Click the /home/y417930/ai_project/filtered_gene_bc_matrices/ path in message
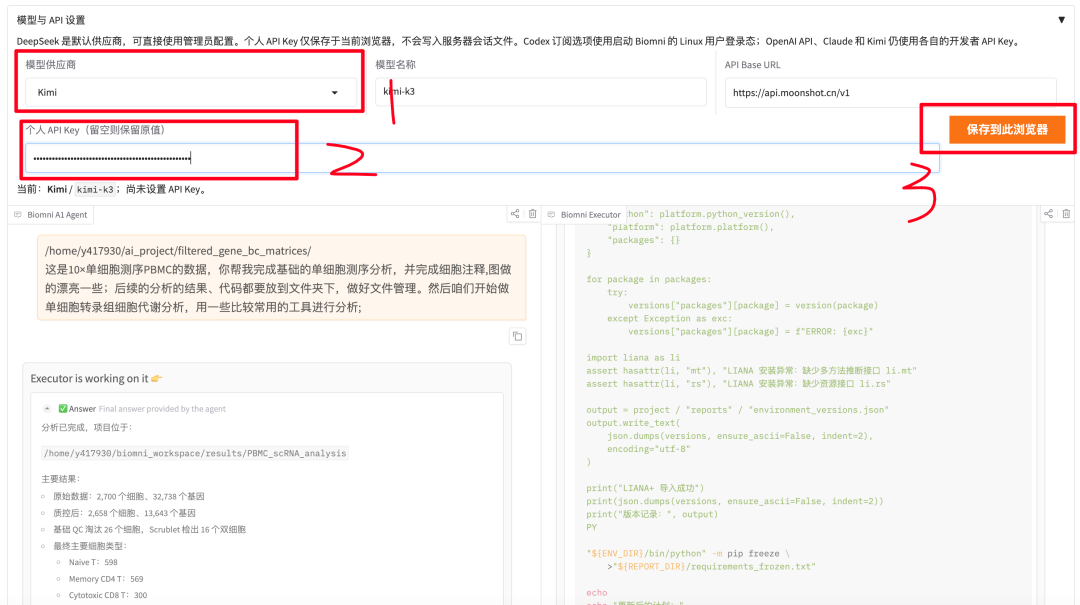 [x=178, y=251]
